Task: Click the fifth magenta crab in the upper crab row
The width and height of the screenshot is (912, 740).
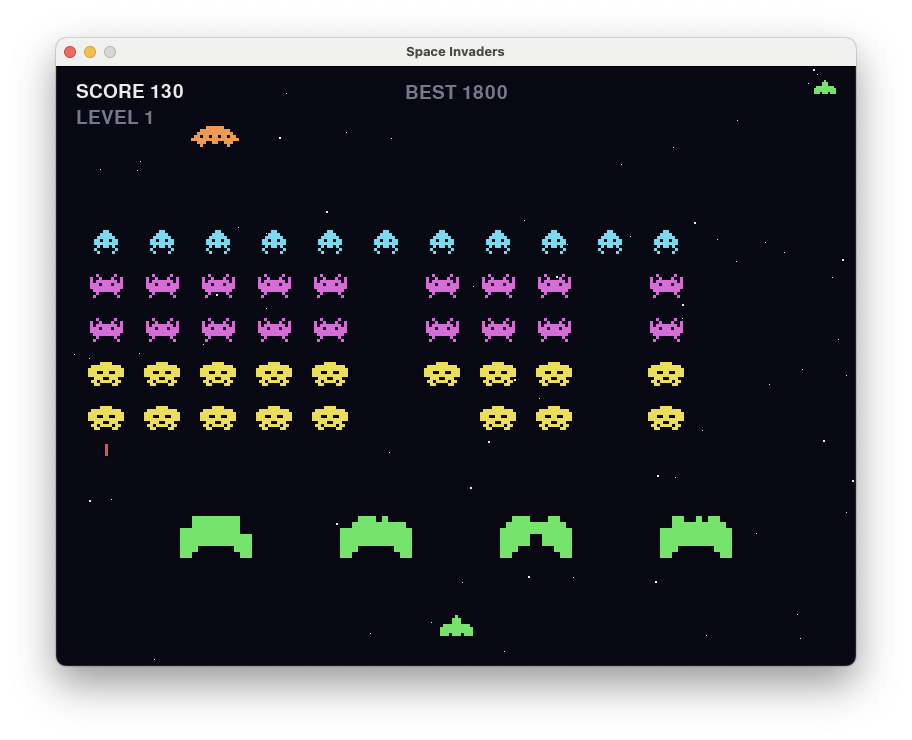Action: (x=330, y=286)
